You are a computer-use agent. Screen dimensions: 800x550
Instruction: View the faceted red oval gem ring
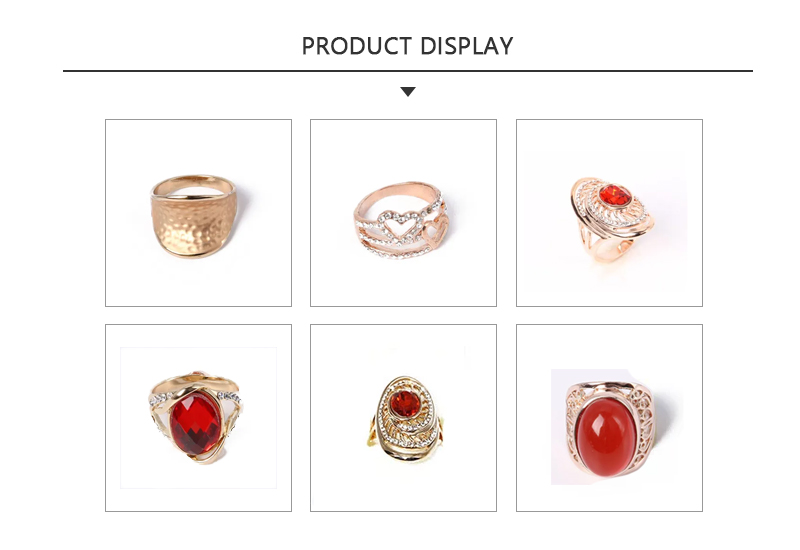coord(198,418)
